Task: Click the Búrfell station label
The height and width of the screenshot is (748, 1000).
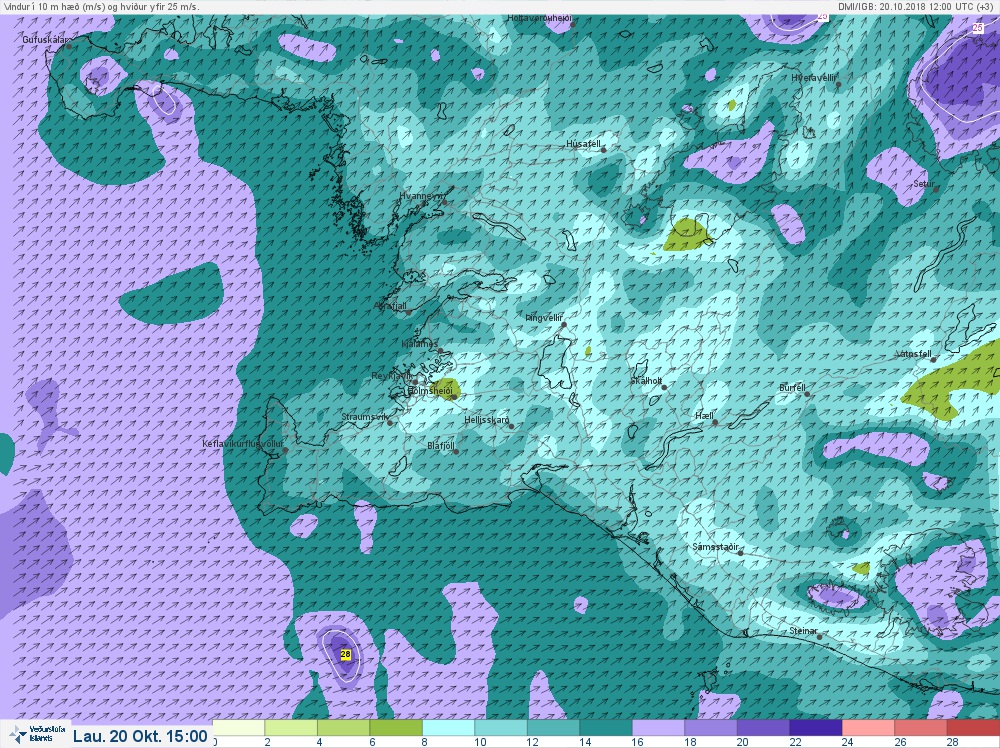Action: 793,388
